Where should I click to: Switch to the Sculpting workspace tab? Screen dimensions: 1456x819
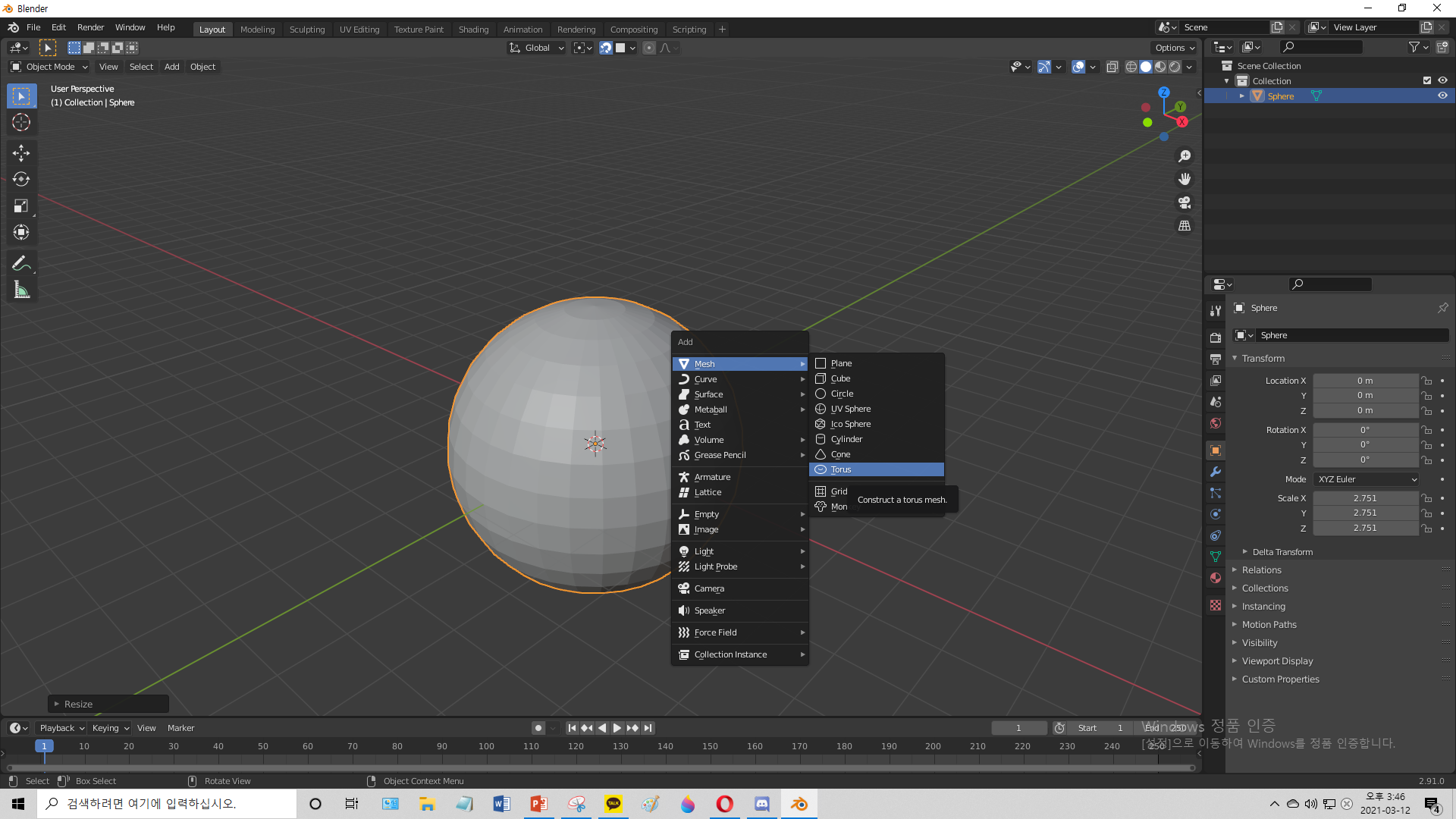306,30
